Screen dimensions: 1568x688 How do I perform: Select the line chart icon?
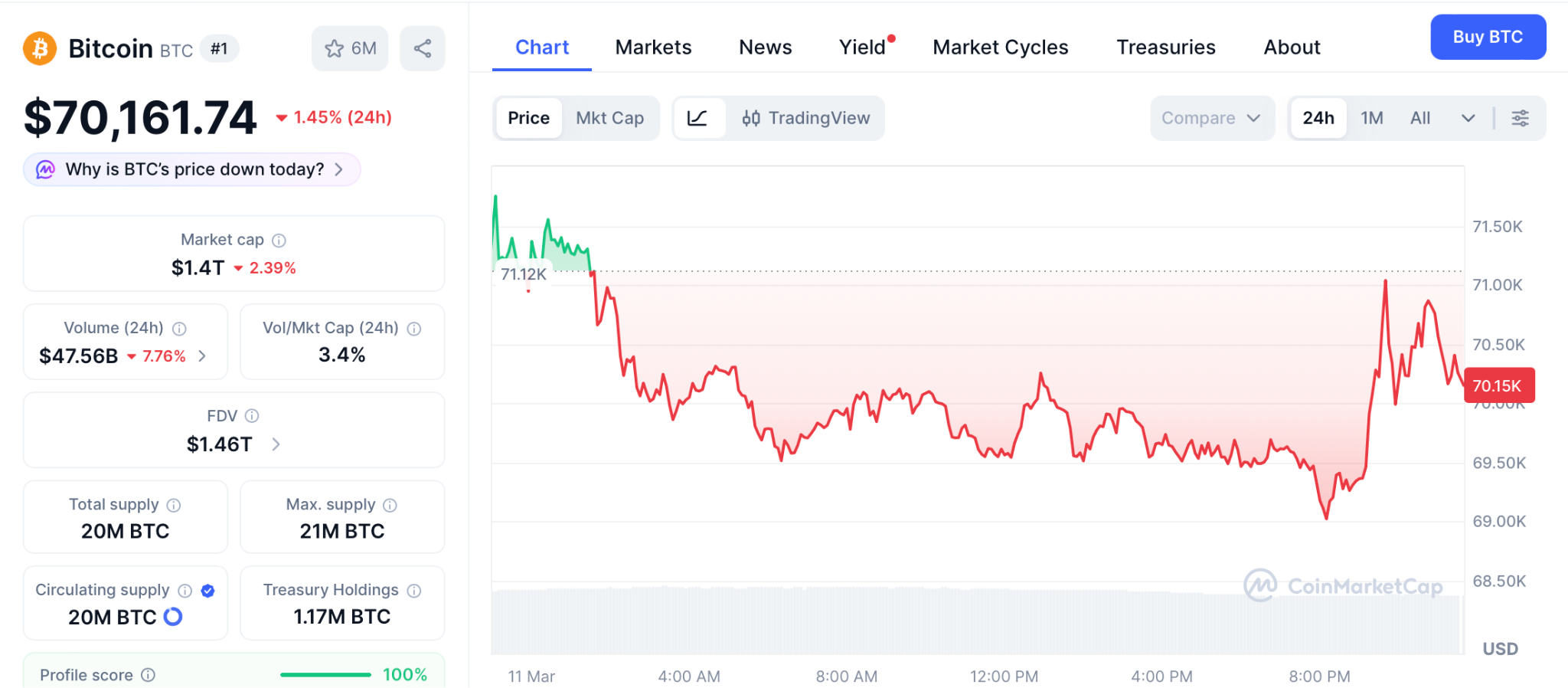point(697,118)
